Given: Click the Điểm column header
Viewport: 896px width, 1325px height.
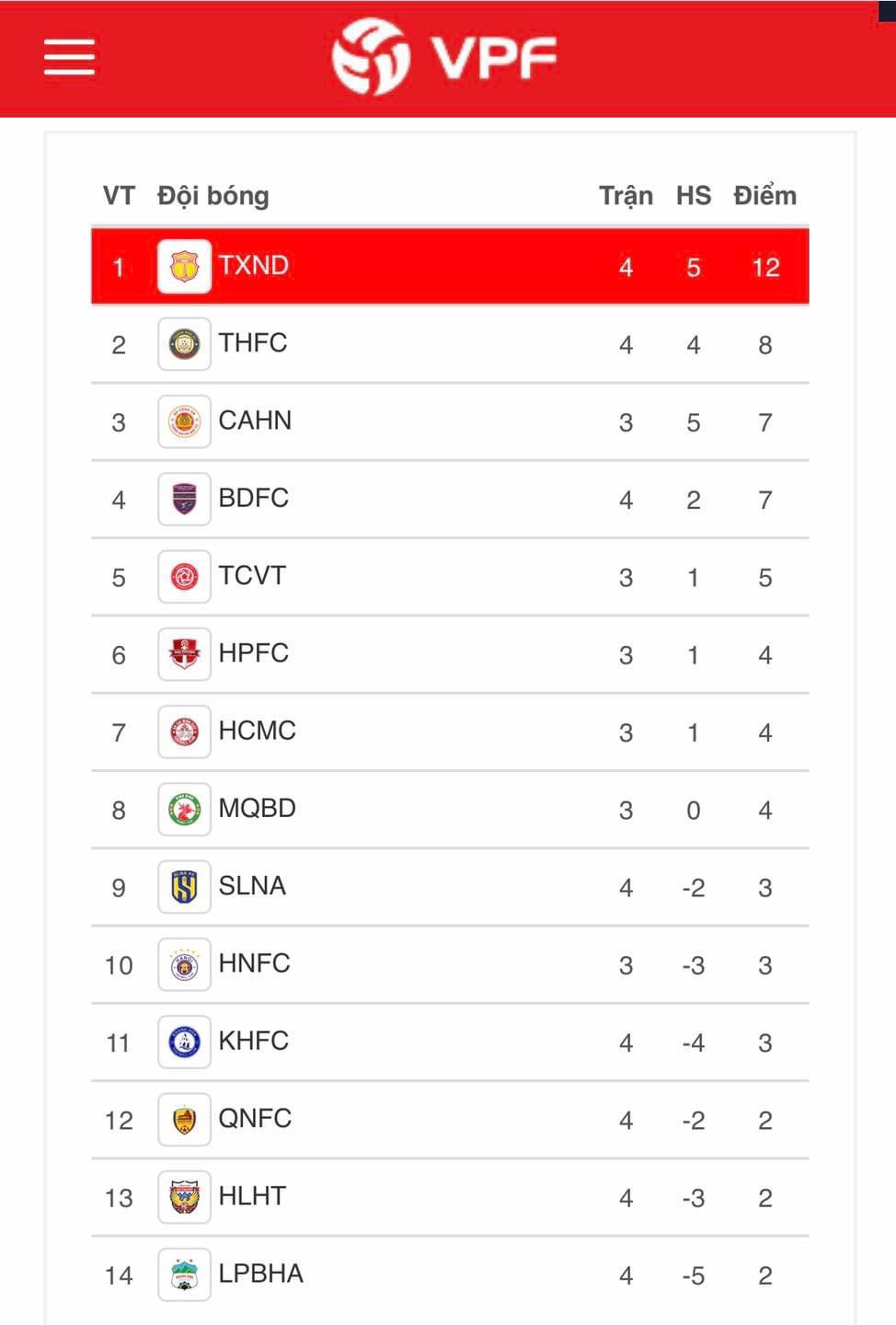Looking at the screenshot, I should [764, 196].
